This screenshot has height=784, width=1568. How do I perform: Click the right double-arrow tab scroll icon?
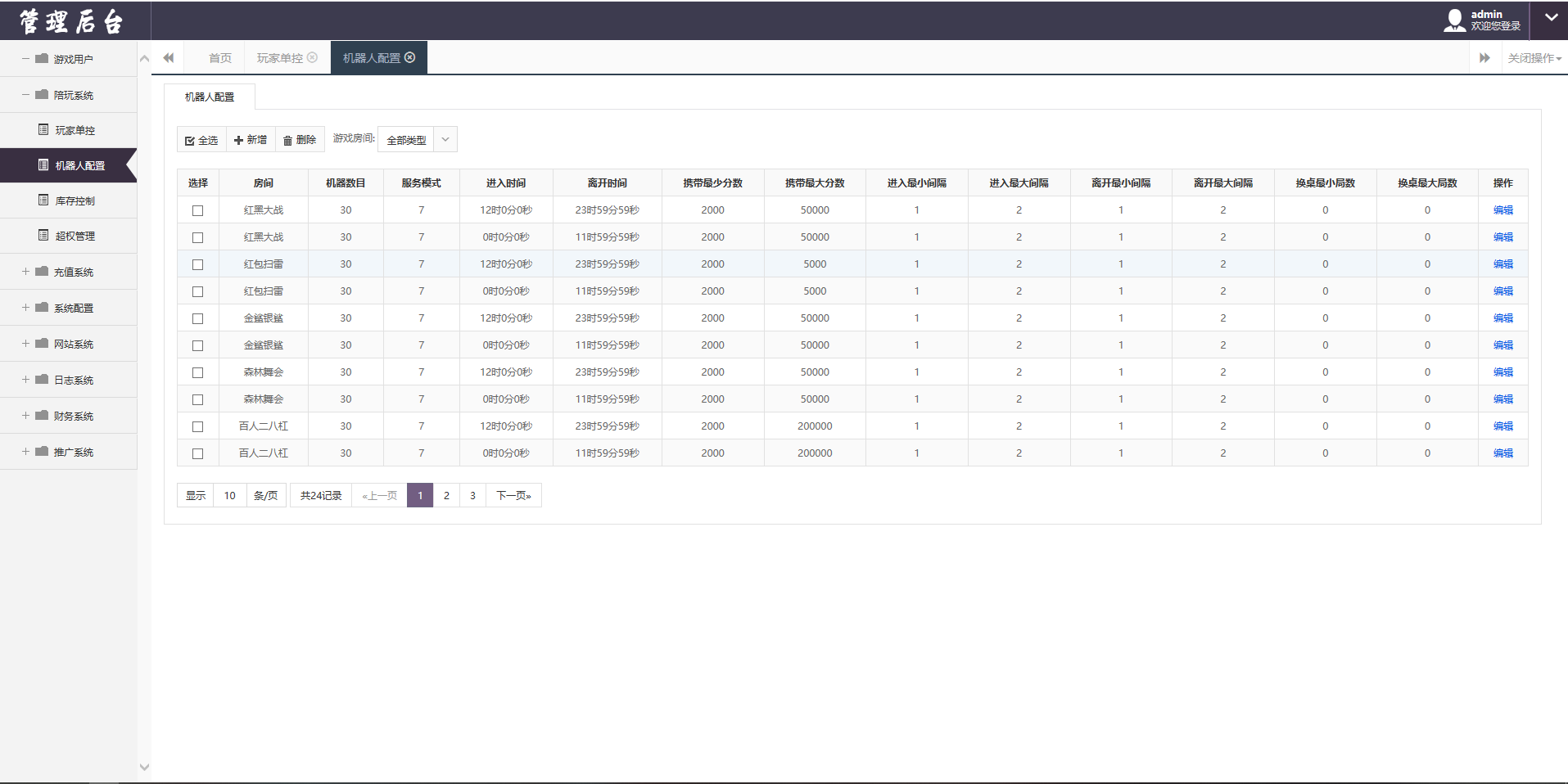(x=1484, y=57)
